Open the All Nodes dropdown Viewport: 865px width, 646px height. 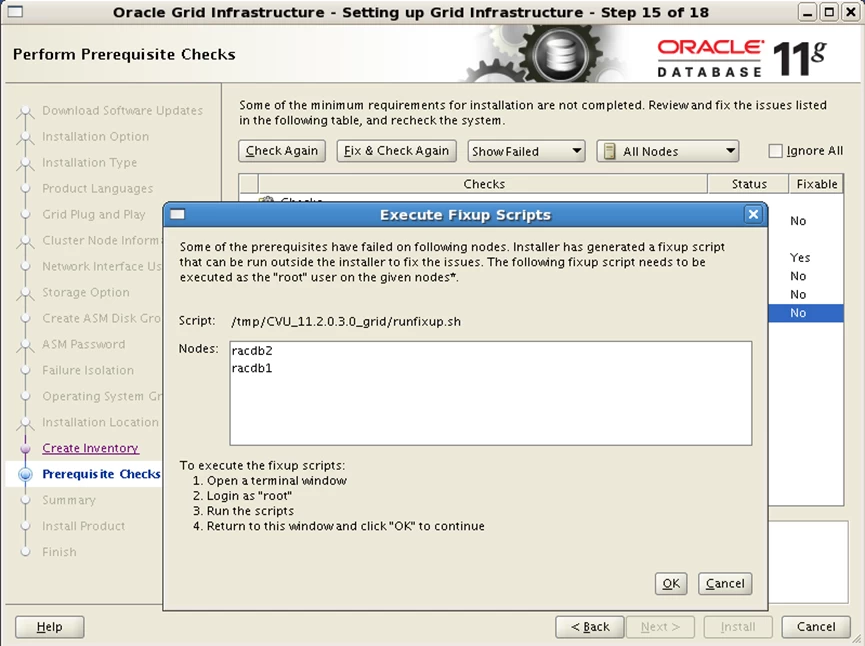668,151
